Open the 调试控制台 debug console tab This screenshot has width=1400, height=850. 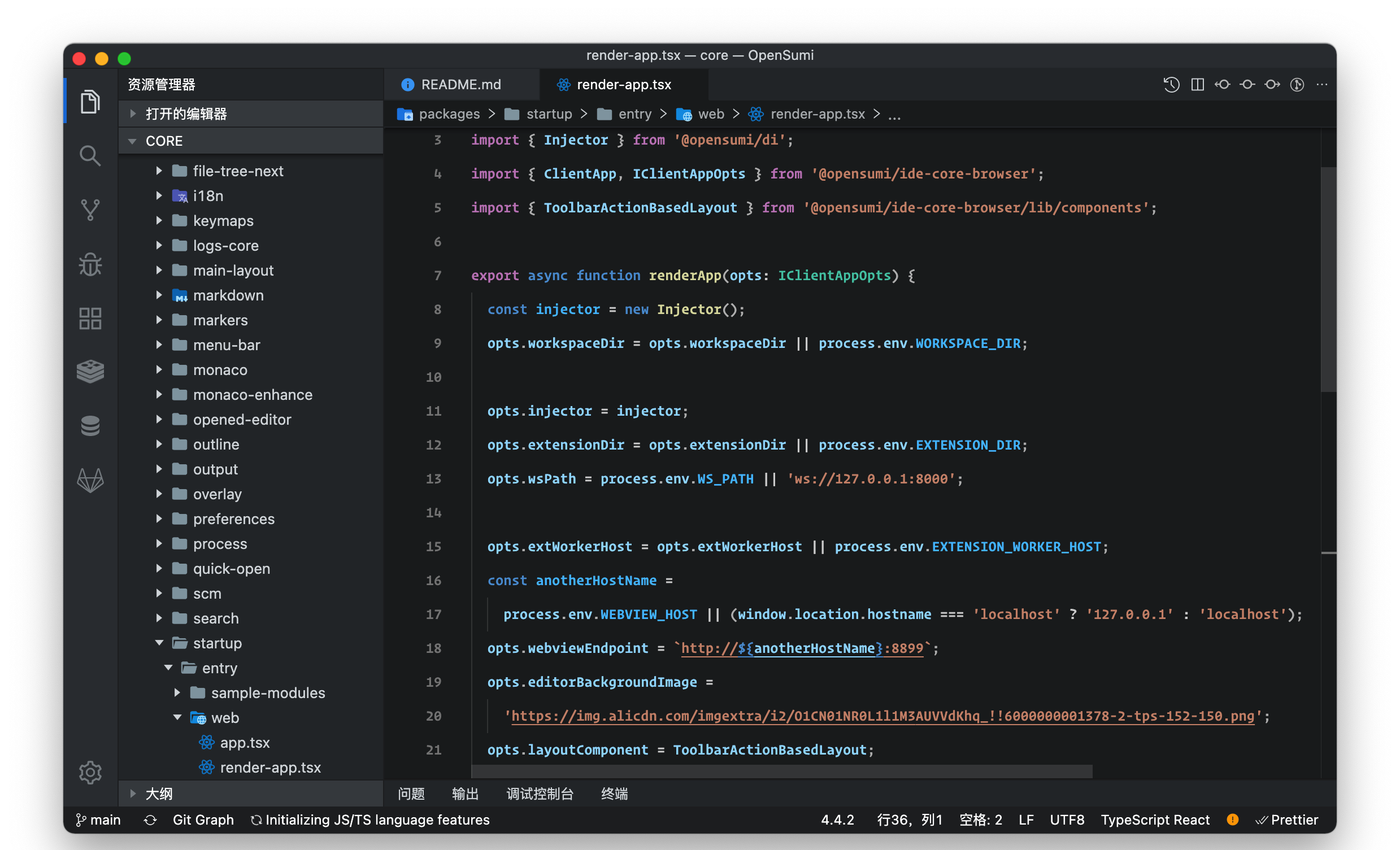(540, 794)
